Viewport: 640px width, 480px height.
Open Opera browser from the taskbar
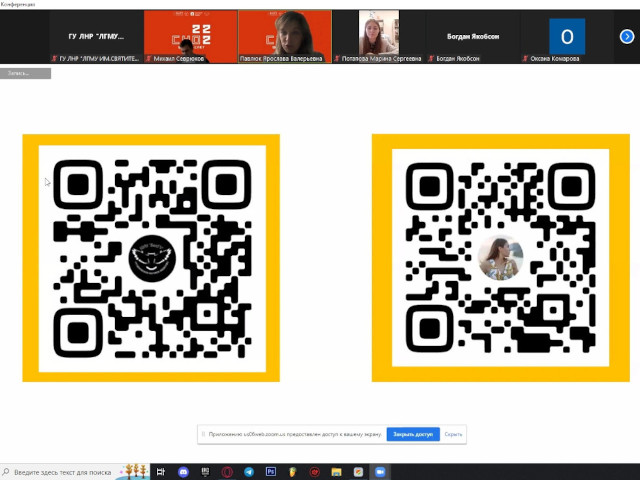227,472
